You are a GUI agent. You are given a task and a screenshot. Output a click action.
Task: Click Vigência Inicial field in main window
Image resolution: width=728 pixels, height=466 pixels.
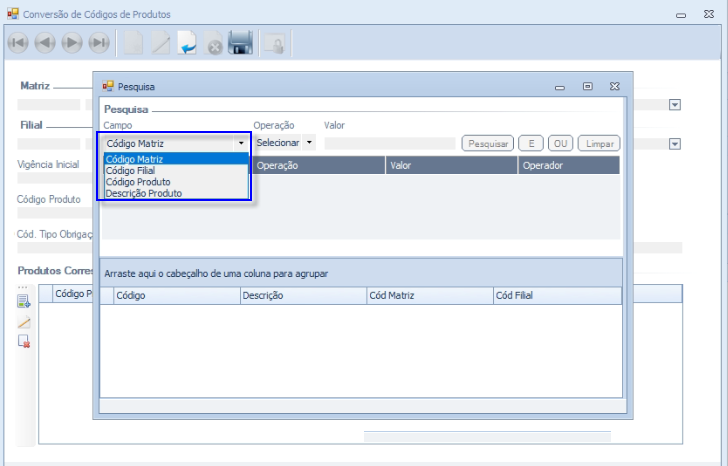55,178
